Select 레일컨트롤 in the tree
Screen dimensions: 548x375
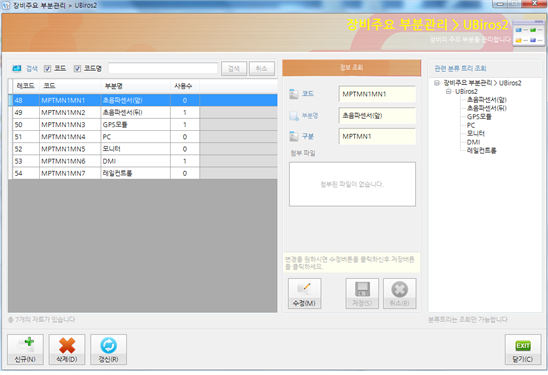tap(482, 151)
